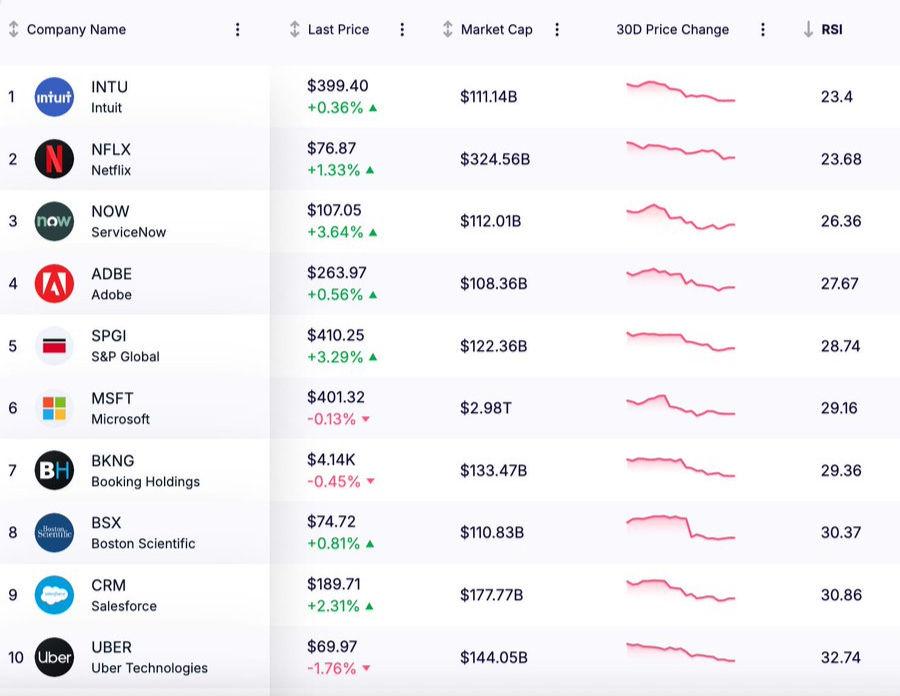This screenshot has height=696, width=900.
Task: Open the NFLX ticker link
Action: tap(111, 150)
